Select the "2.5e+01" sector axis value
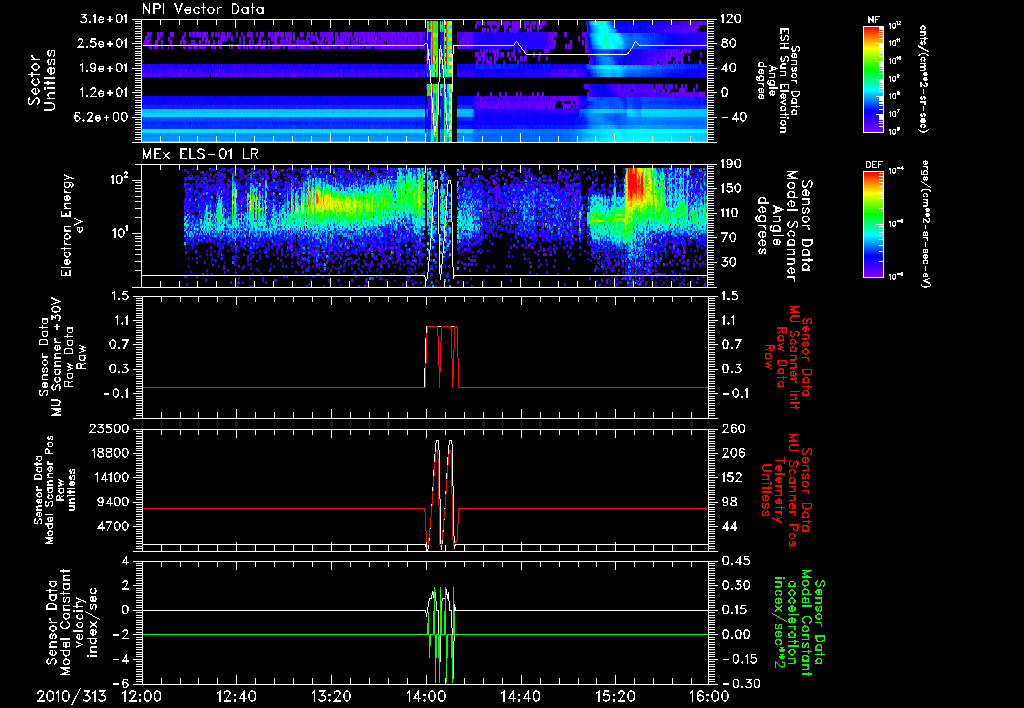The image size is (1024, 708). coord(103,43)
